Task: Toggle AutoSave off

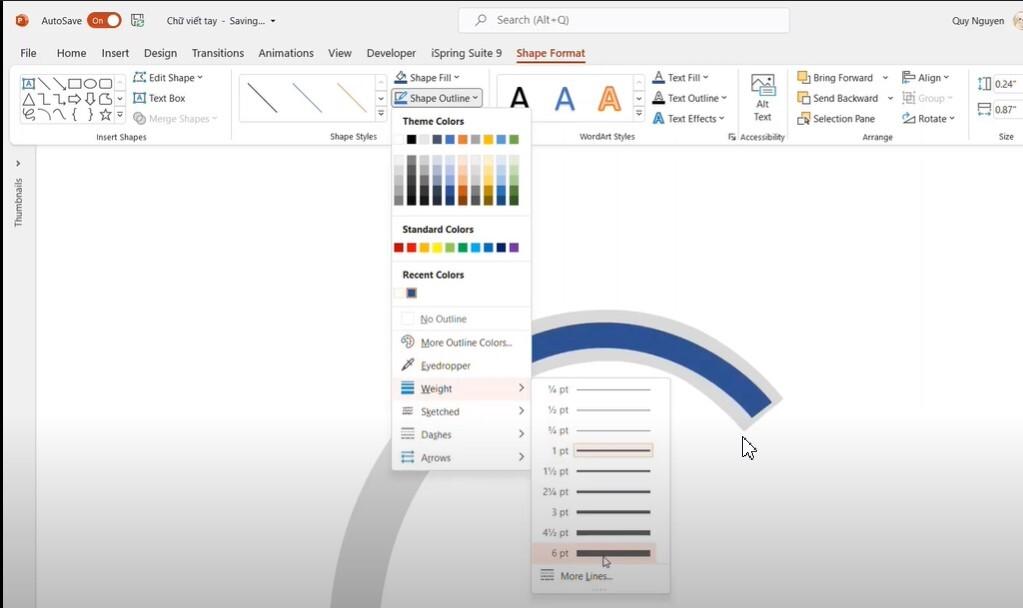Action: coord(104,19)
